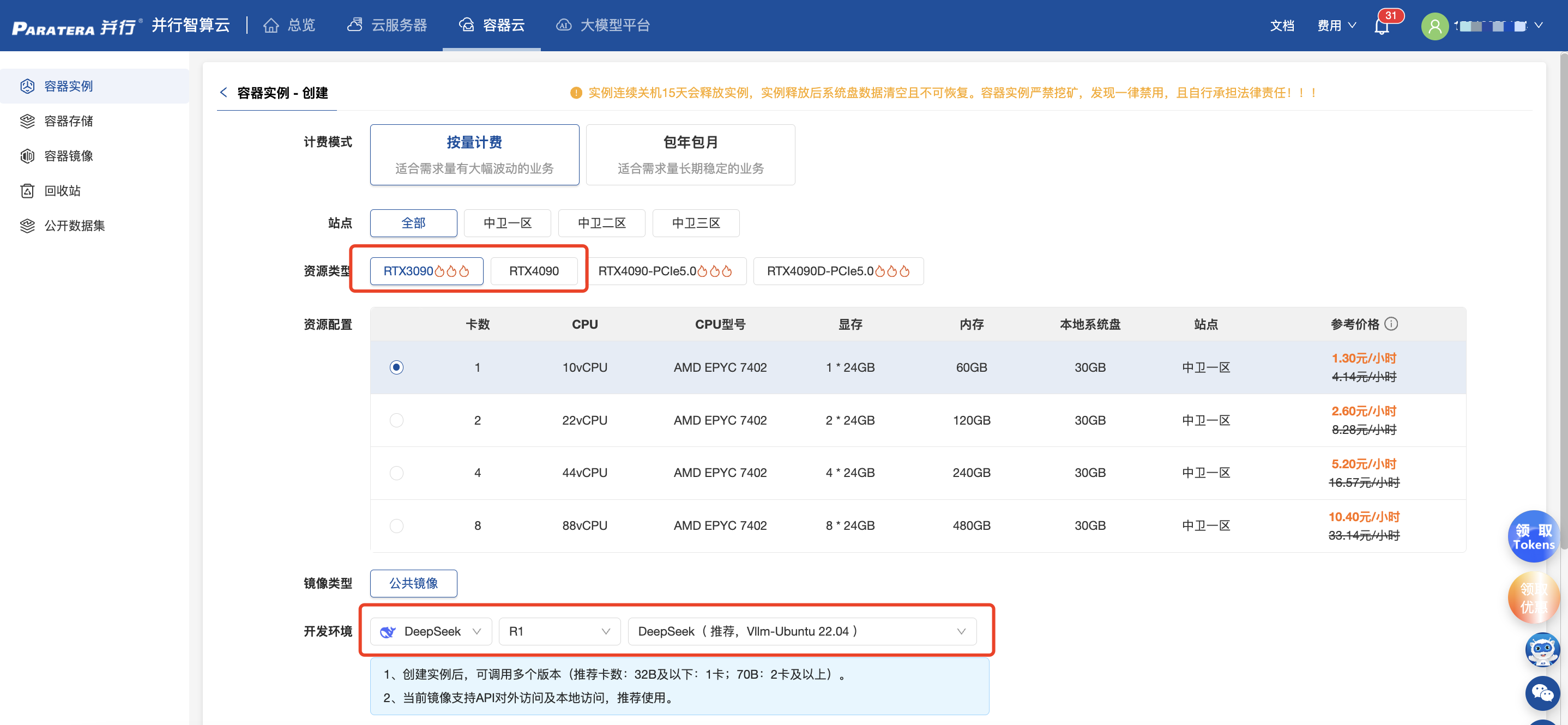
Task: Select the 4-card 44vCPU radio button
Action: point(396,473)
